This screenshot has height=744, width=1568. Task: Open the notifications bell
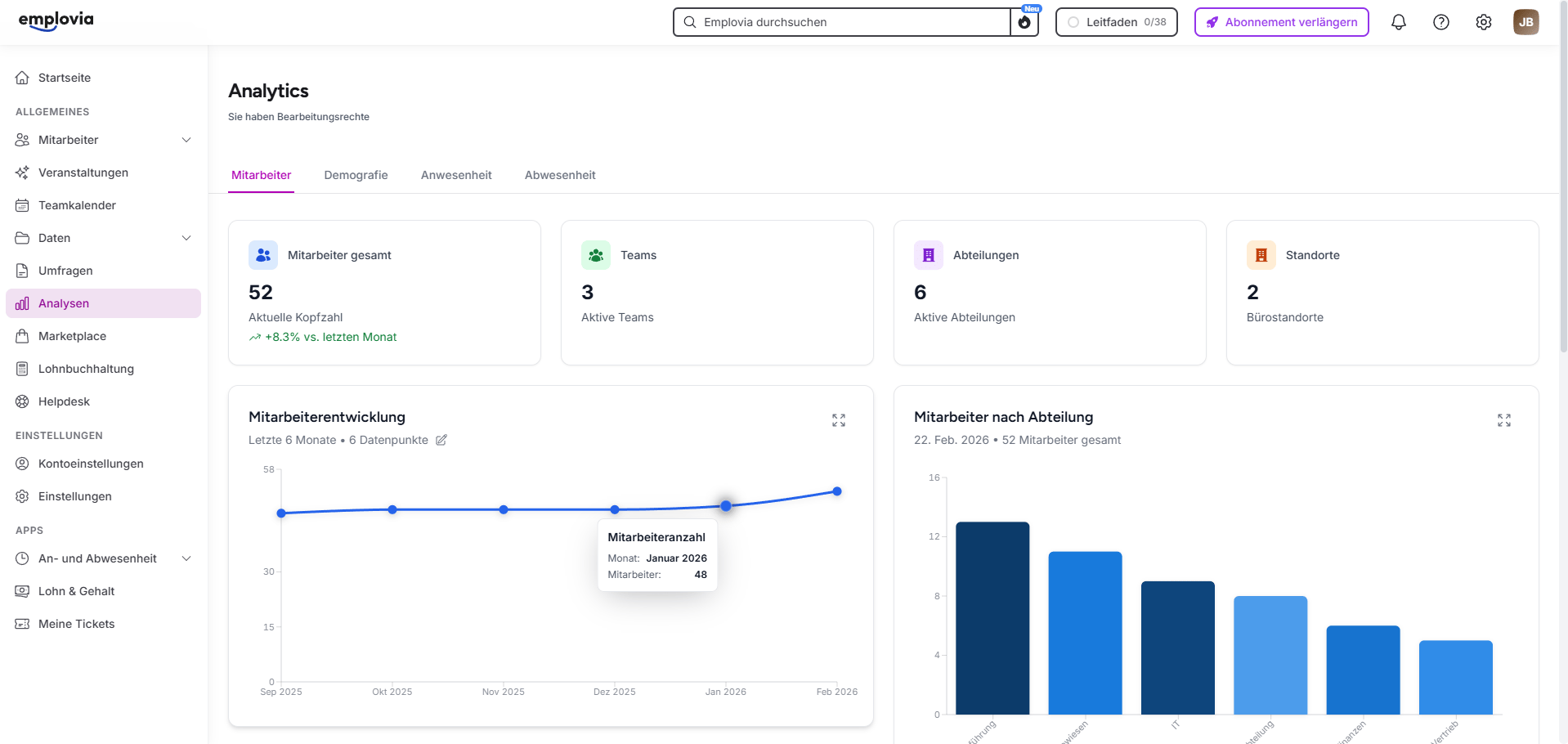1399,22
